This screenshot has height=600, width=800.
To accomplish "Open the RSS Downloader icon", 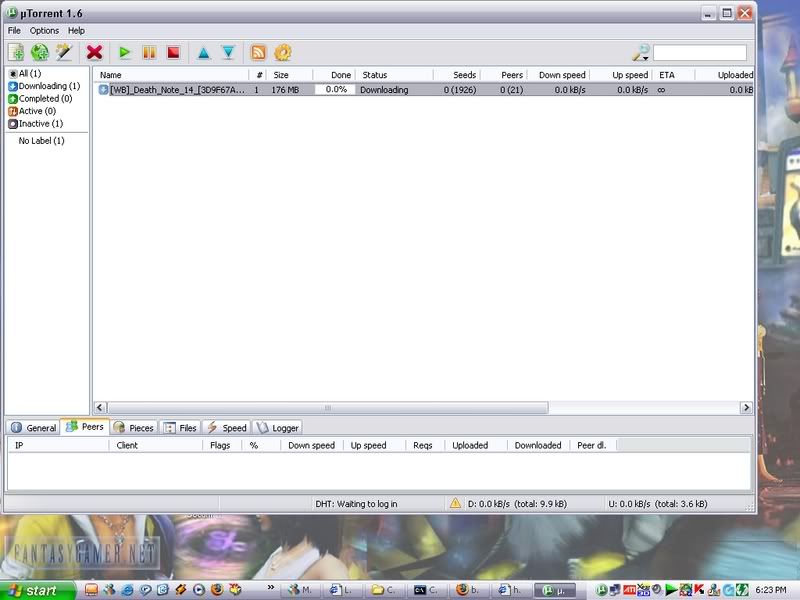I will tap(258, 52).
